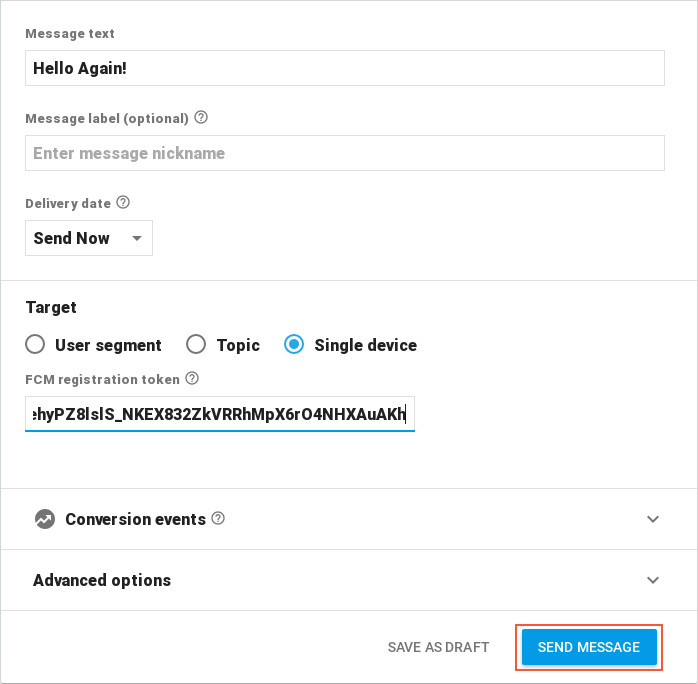
Task: Click the Conversion events trend icon
Action: pyautogui.click(x=44, y=519)
